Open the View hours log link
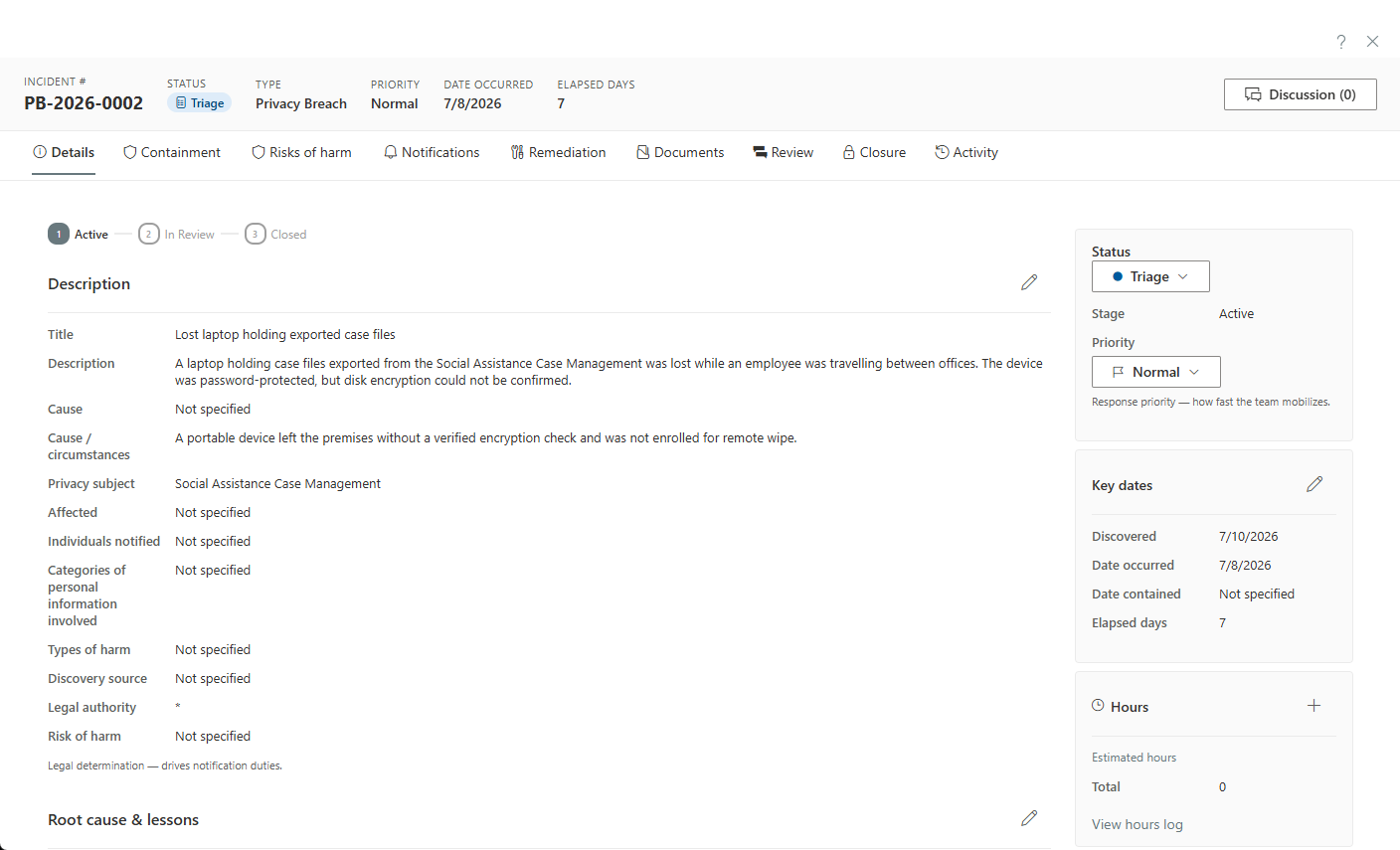The height and width of the screenshot is (850, 1400). click(1137, 824)
